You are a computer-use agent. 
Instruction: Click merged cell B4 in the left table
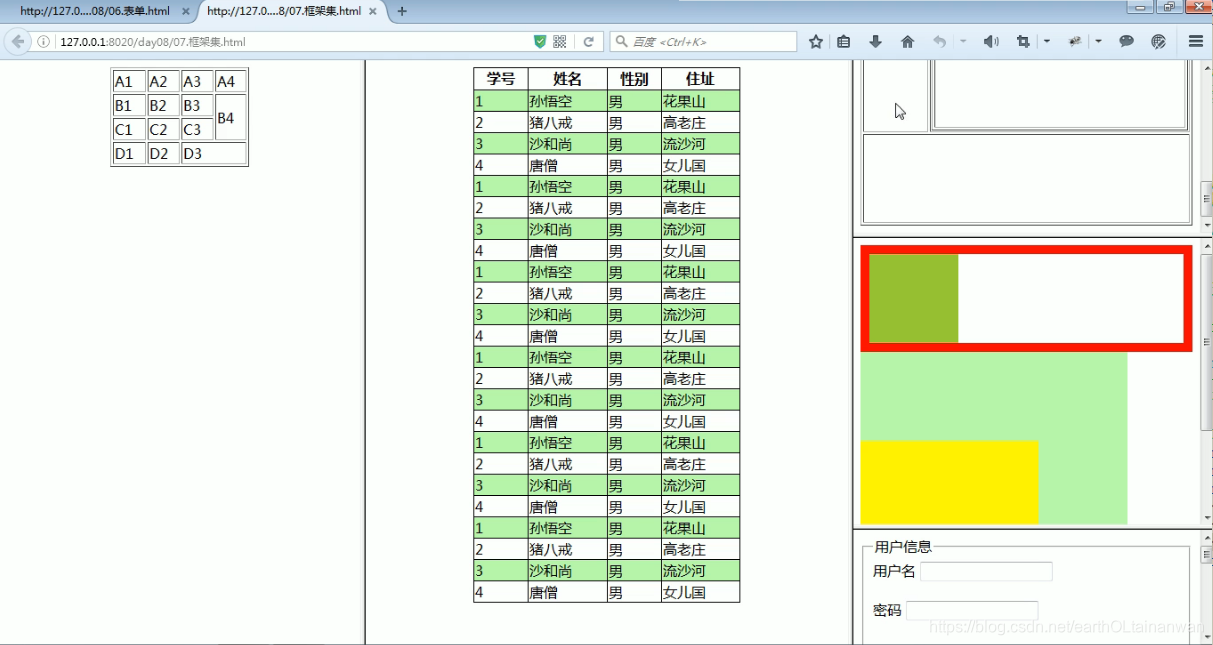(230, 117)
